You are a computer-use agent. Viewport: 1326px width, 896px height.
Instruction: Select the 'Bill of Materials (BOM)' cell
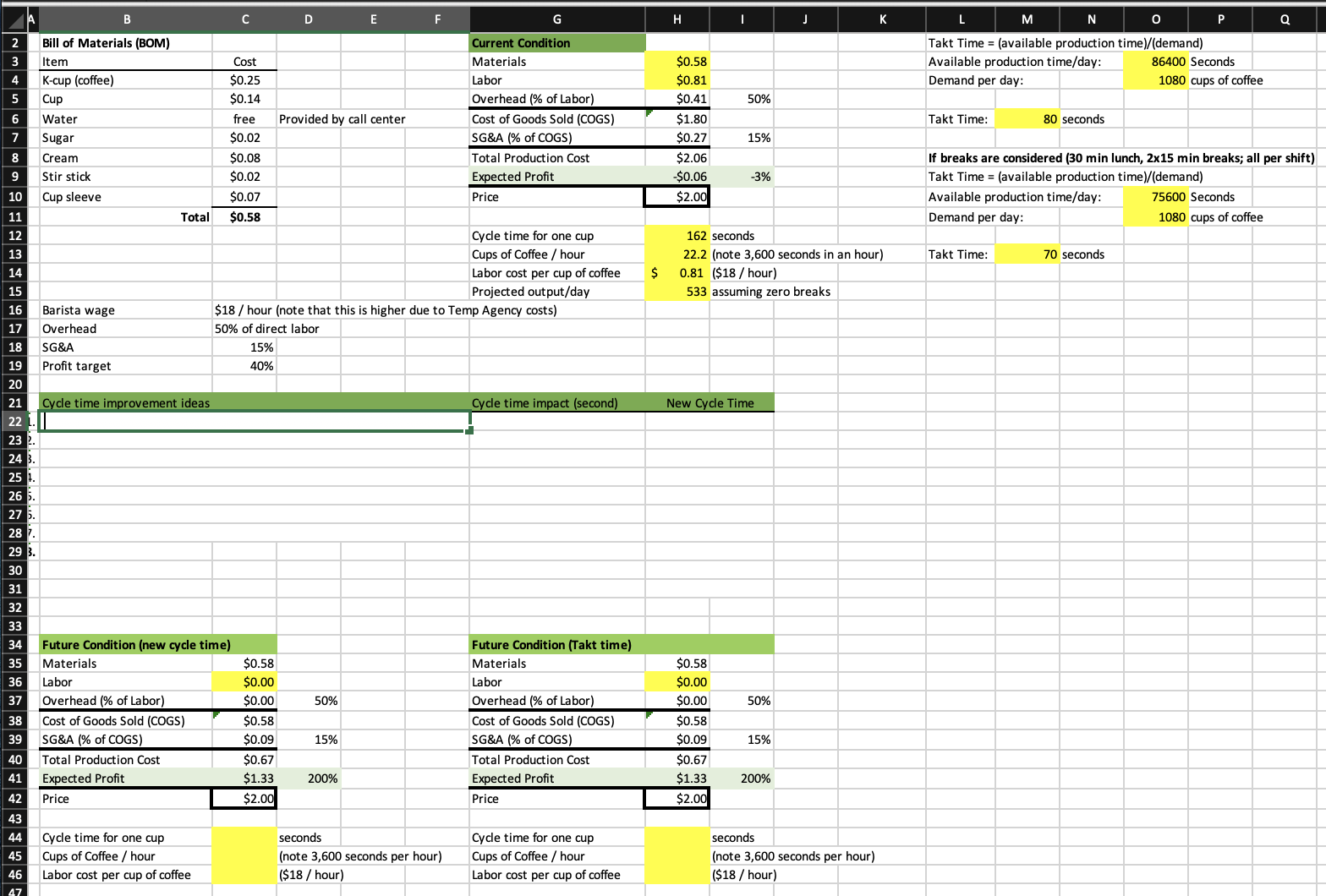[x=126, y=43]
